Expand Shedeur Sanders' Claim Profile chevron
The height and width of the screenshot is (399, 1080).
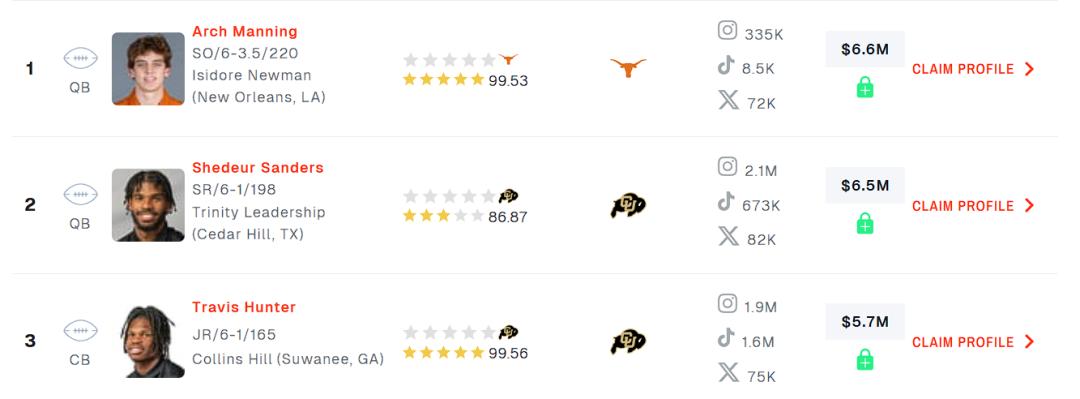point(1029,205)
